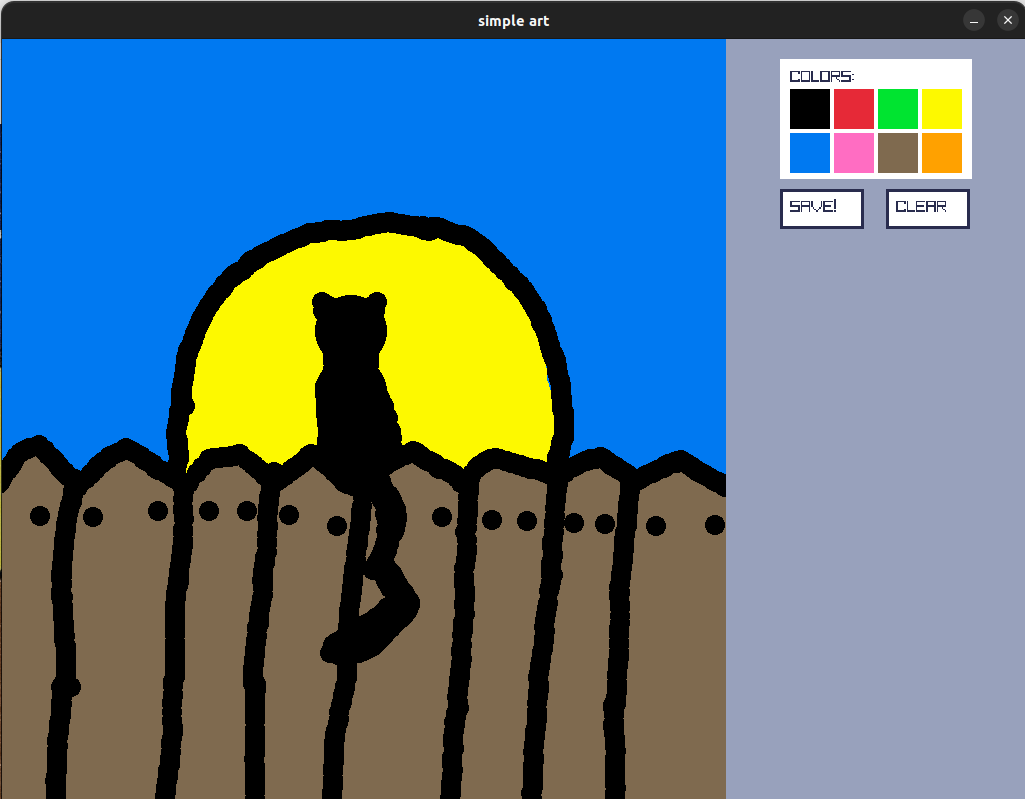Select the red color swatch

(854, 109)
